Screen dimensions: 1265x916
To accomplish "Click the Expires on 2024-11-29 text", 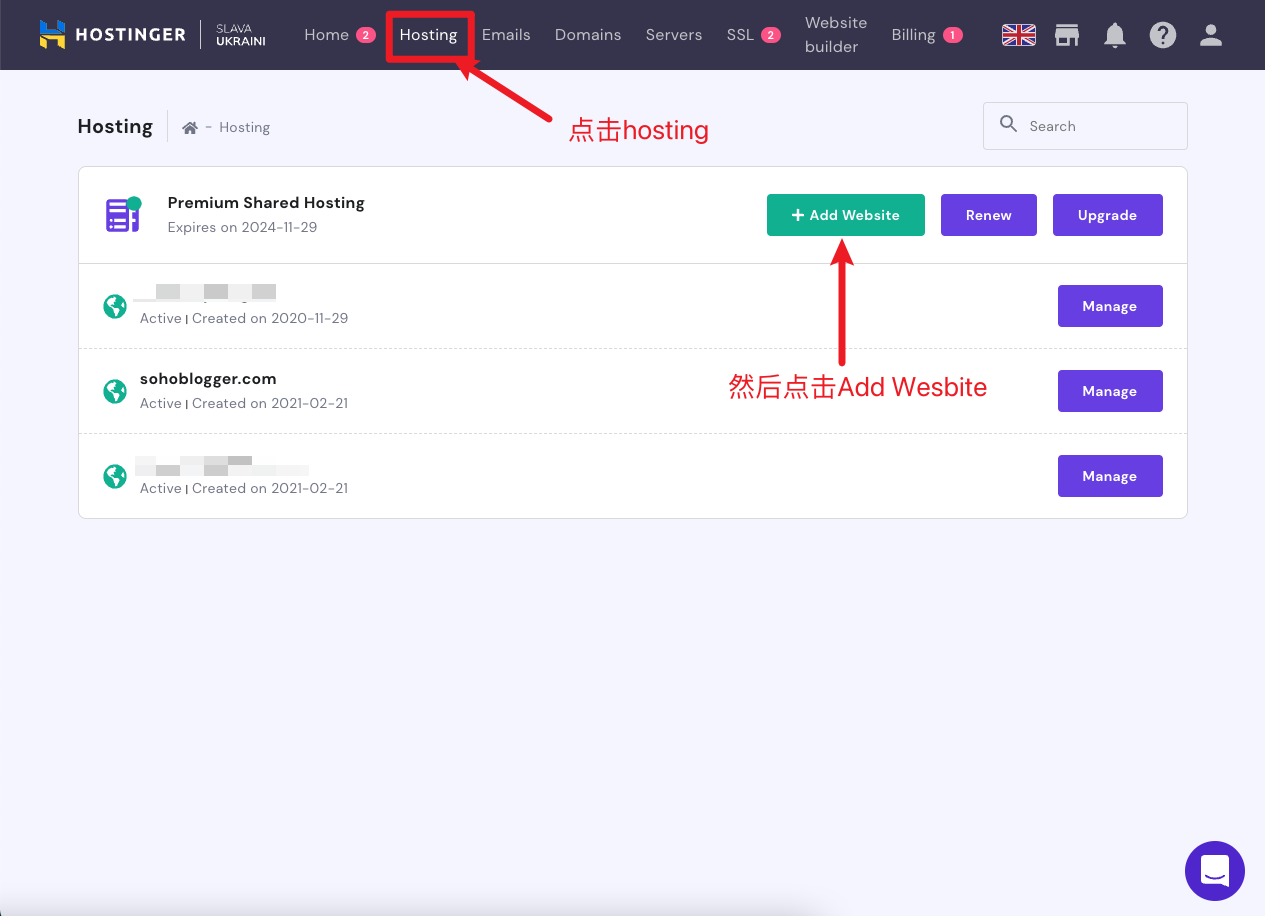I will [x=242, y=227].
